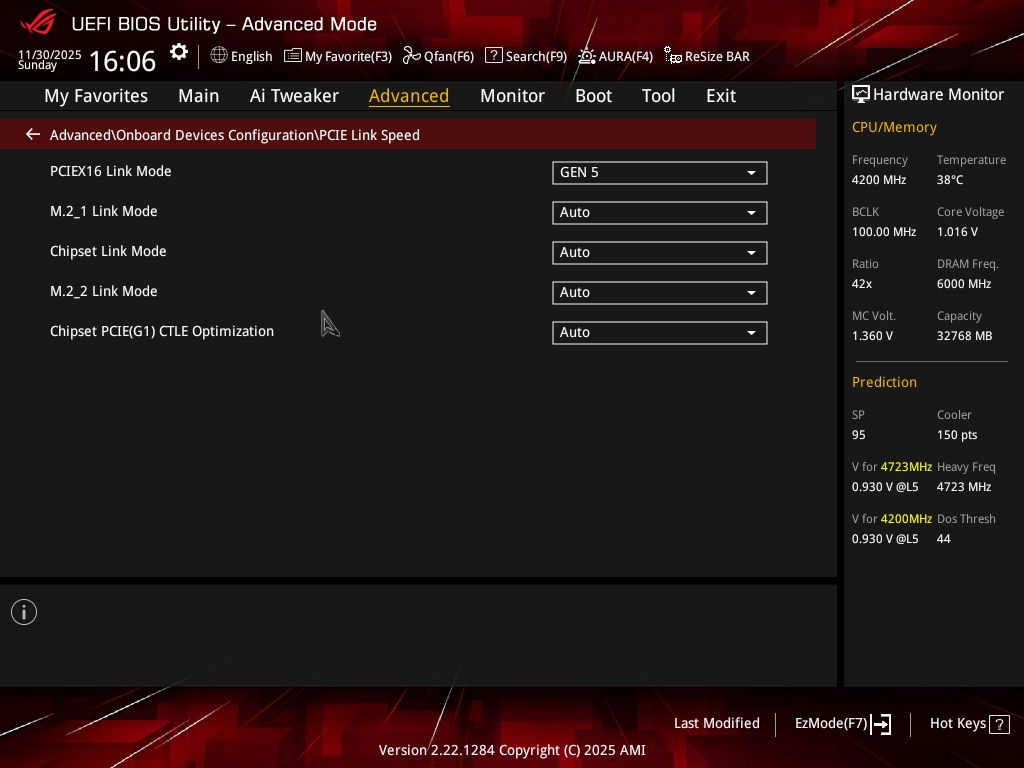The image size is (1024, 768).
Task: Select the Exit tab
Action: click(720, 95)
